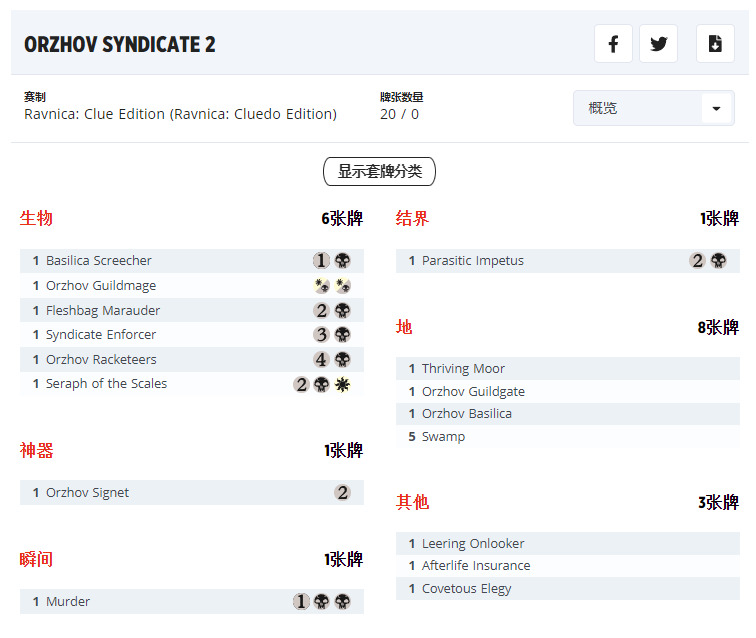Select the Orzhov Guildmage card
The width and height of the screenshot is (756, 638).
101,286
